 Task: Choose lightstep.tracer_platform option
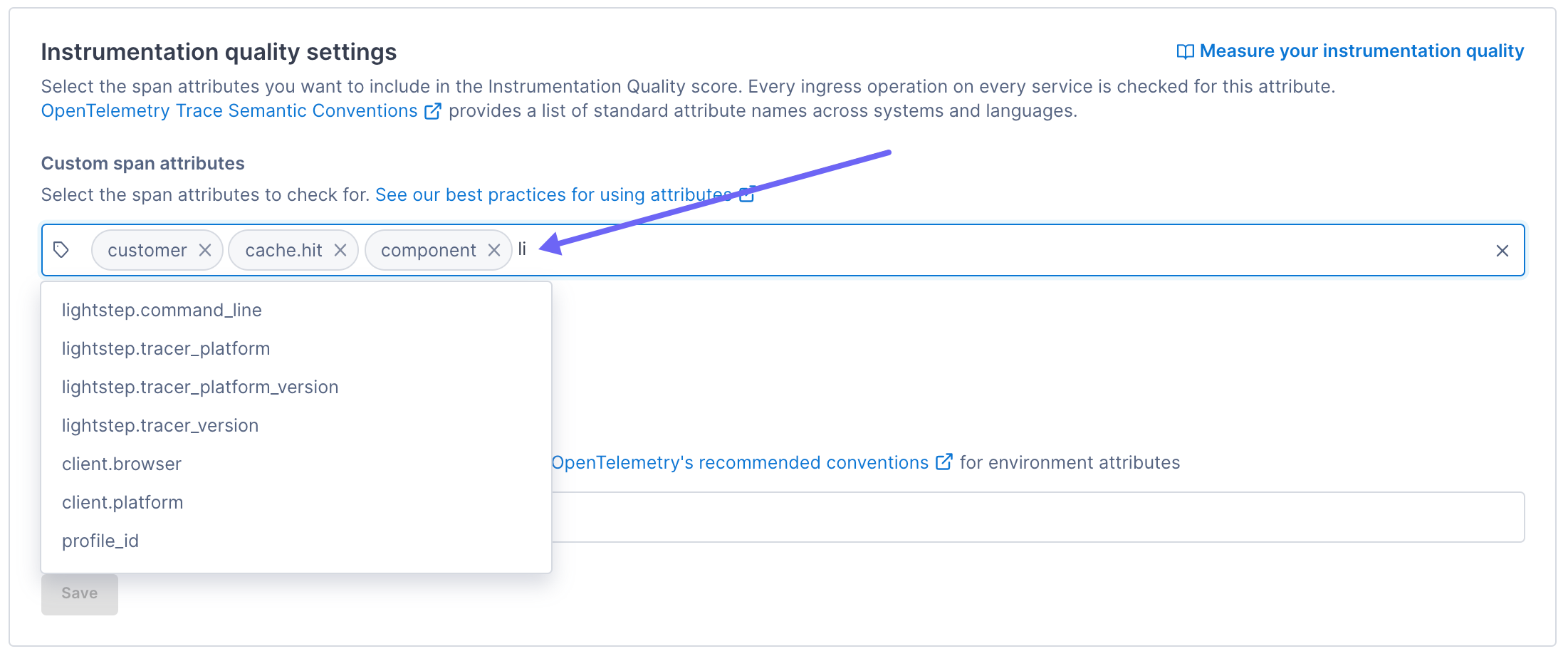(x=166, y=348)
